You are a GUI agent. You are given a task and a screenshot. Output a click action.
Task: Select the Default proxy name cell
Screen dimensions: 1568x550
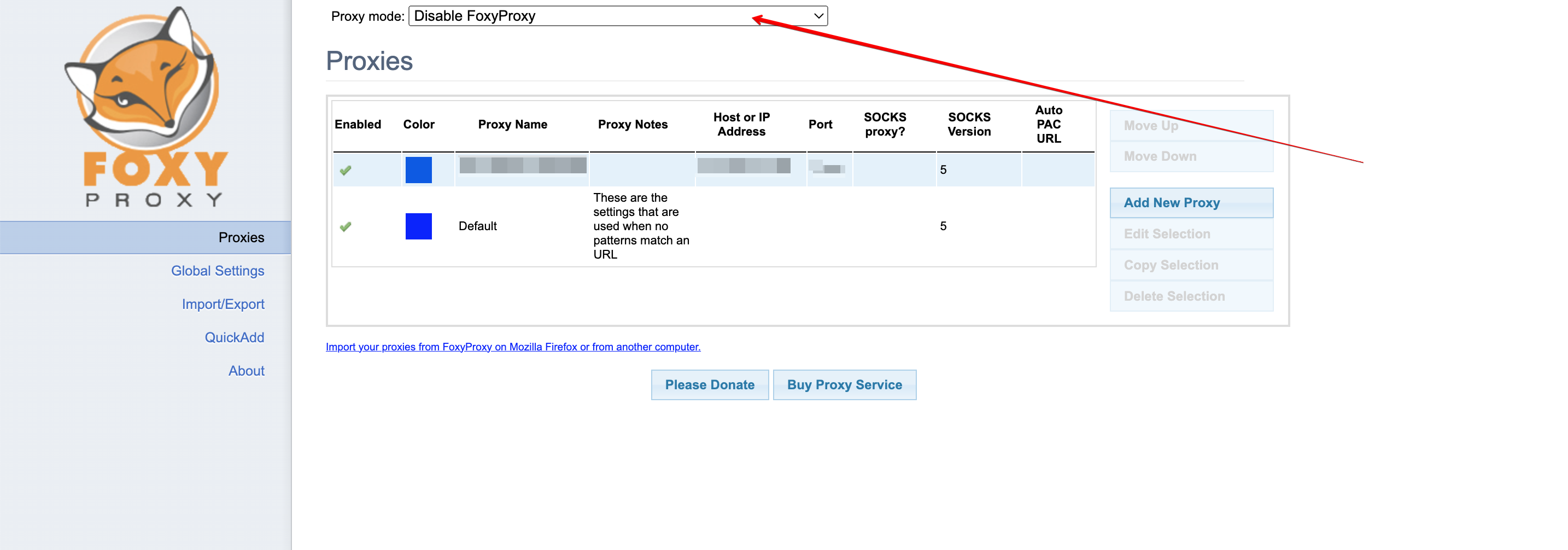pyautogui.click(x=478, y=226)
